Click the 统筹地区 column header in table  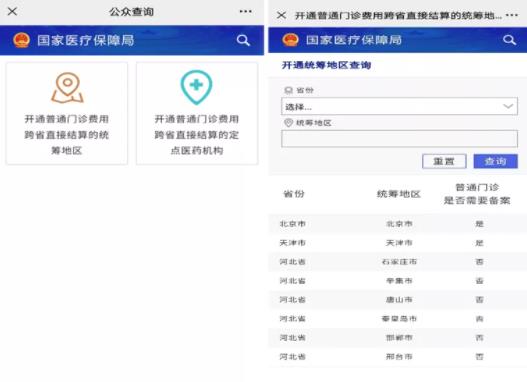pyautogui.click(x=399, y=194)
